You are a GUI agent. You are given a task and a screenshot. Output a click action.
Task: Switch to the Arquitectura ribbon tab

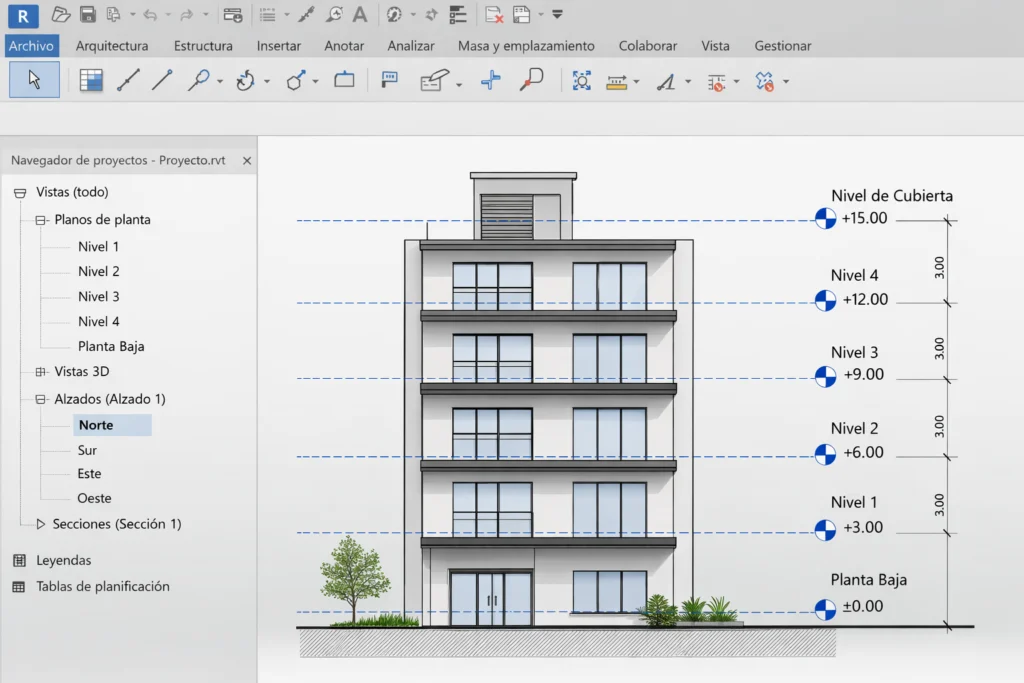pos(112,45)
